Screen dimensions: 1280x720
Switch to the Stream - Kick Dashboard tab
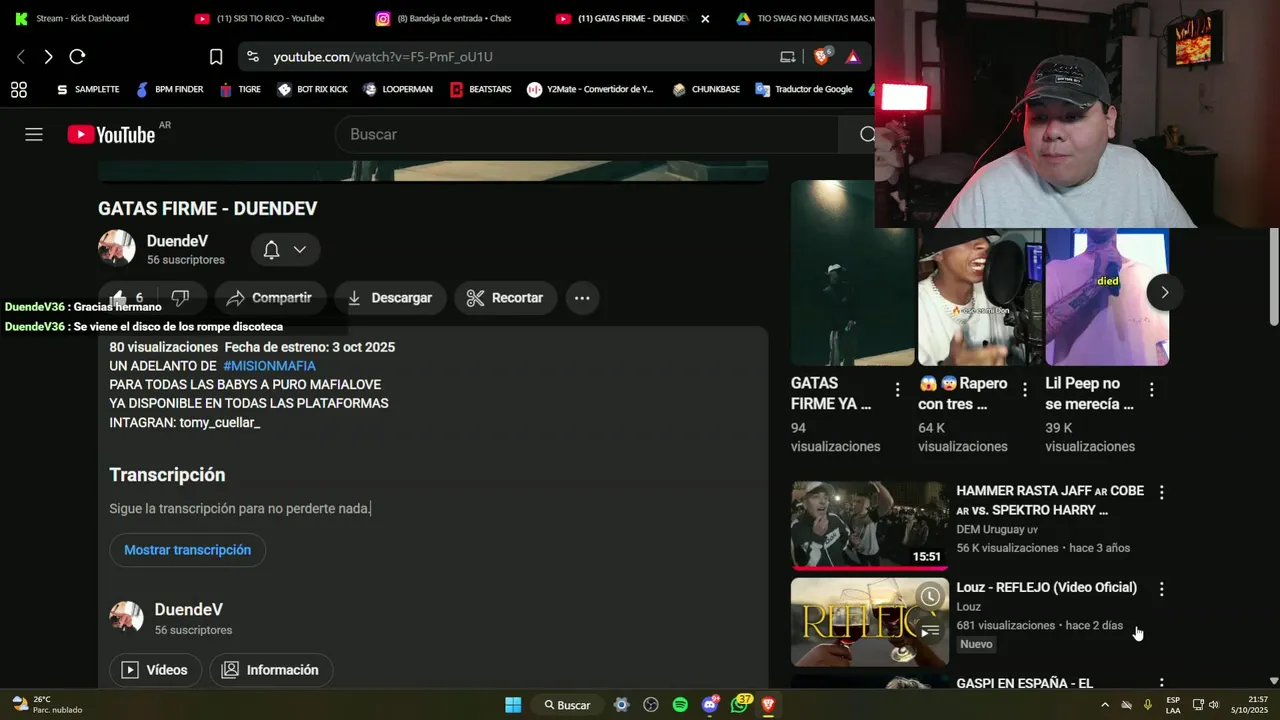82,18
